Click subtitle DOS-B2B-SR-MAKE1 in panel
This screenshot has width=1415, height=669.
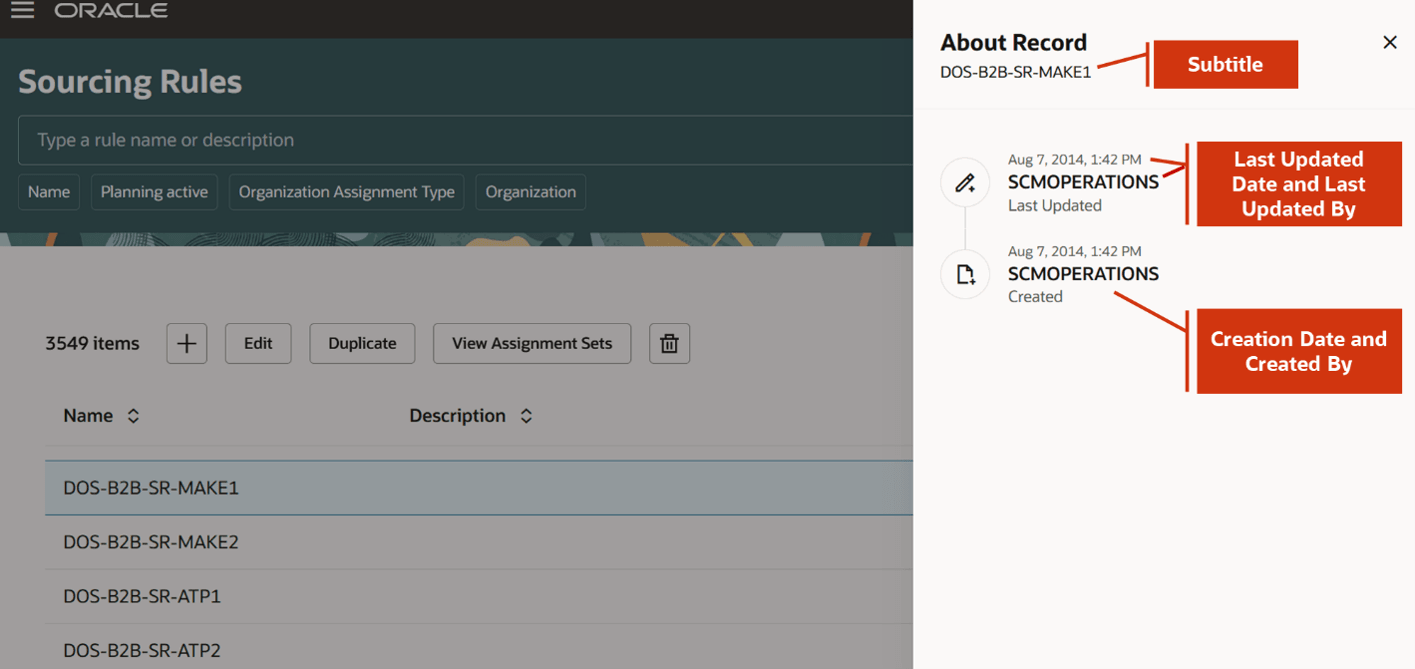tap(1015, 72)
